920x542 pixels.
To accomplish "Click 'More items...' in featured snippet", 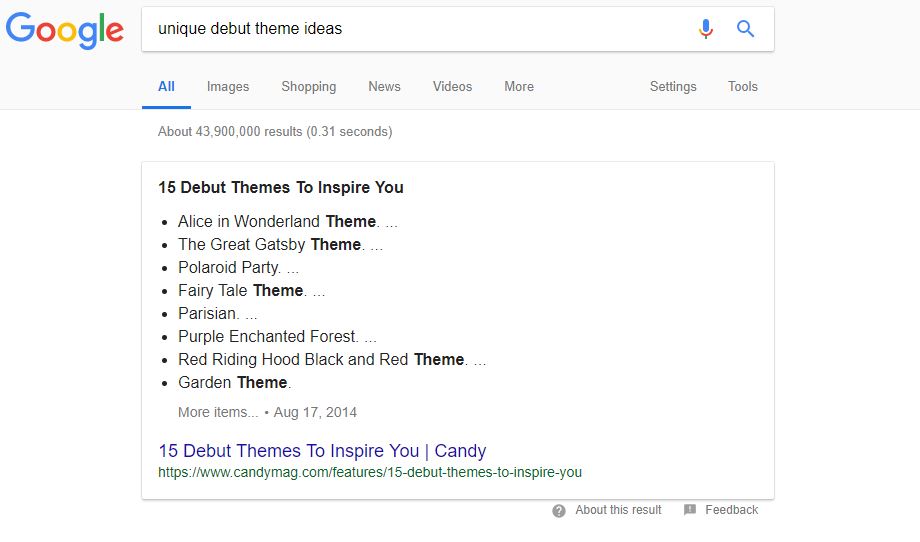I will tap(218, 412).
